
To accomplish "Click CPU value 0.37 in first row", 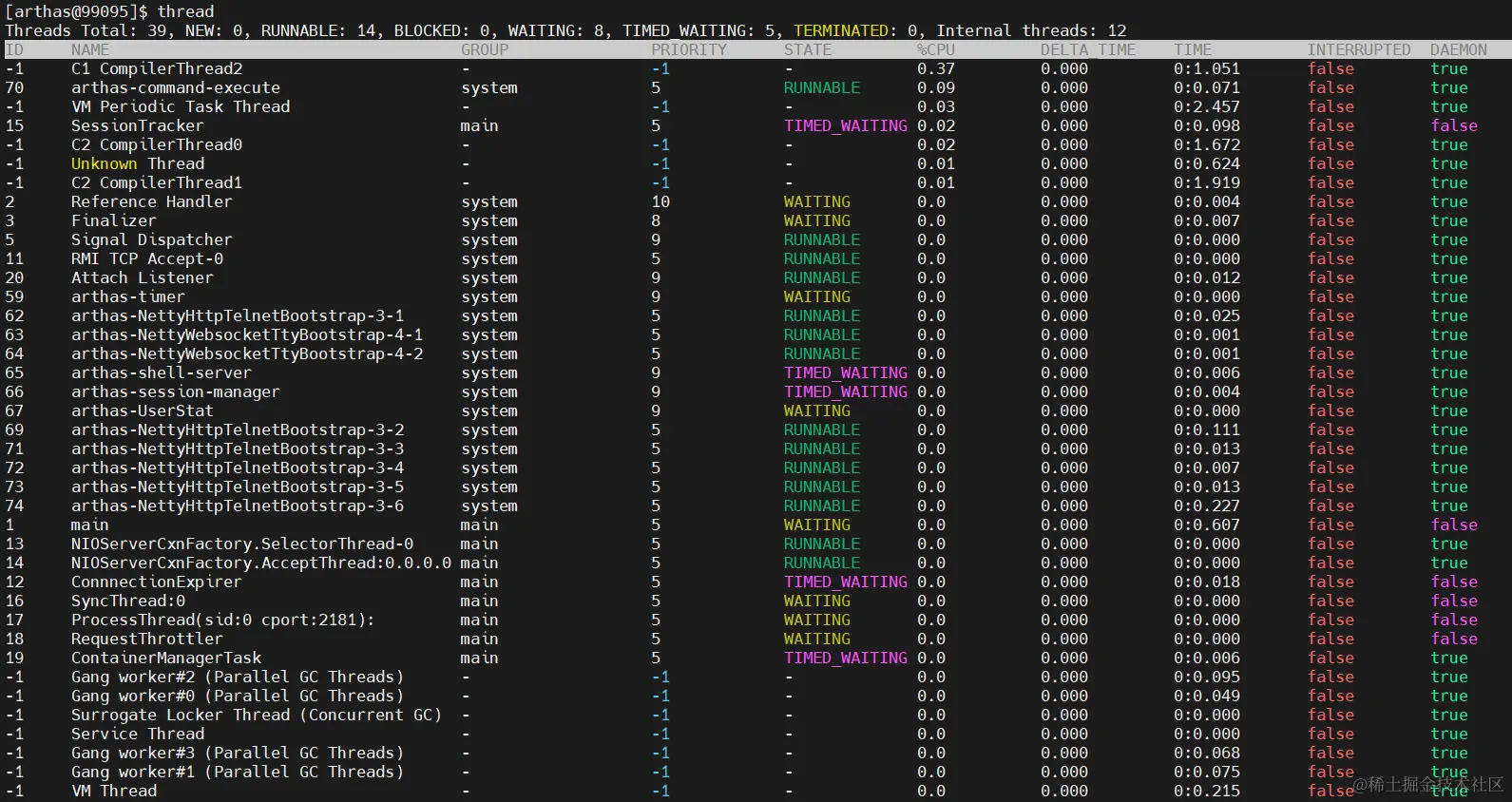I will [x=936, y=68].
